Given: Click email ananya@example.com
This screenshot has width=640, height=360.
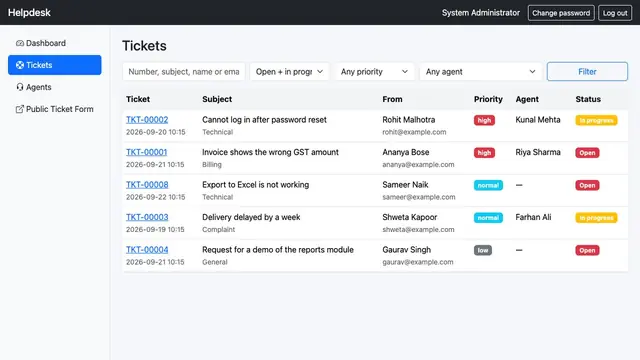Looking at the screenshot, I should [x=418, y=164].
